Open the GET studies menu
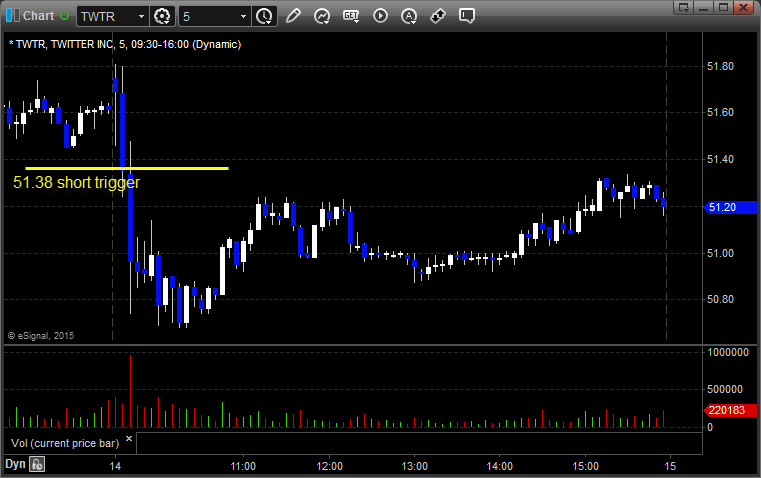The image size is (761, 478). [x=351, y=16]
